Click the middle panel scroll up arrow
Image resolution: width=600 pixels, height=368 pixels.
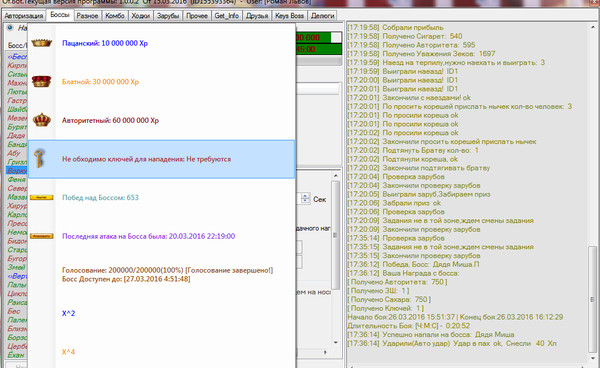[x=335, y=176]
